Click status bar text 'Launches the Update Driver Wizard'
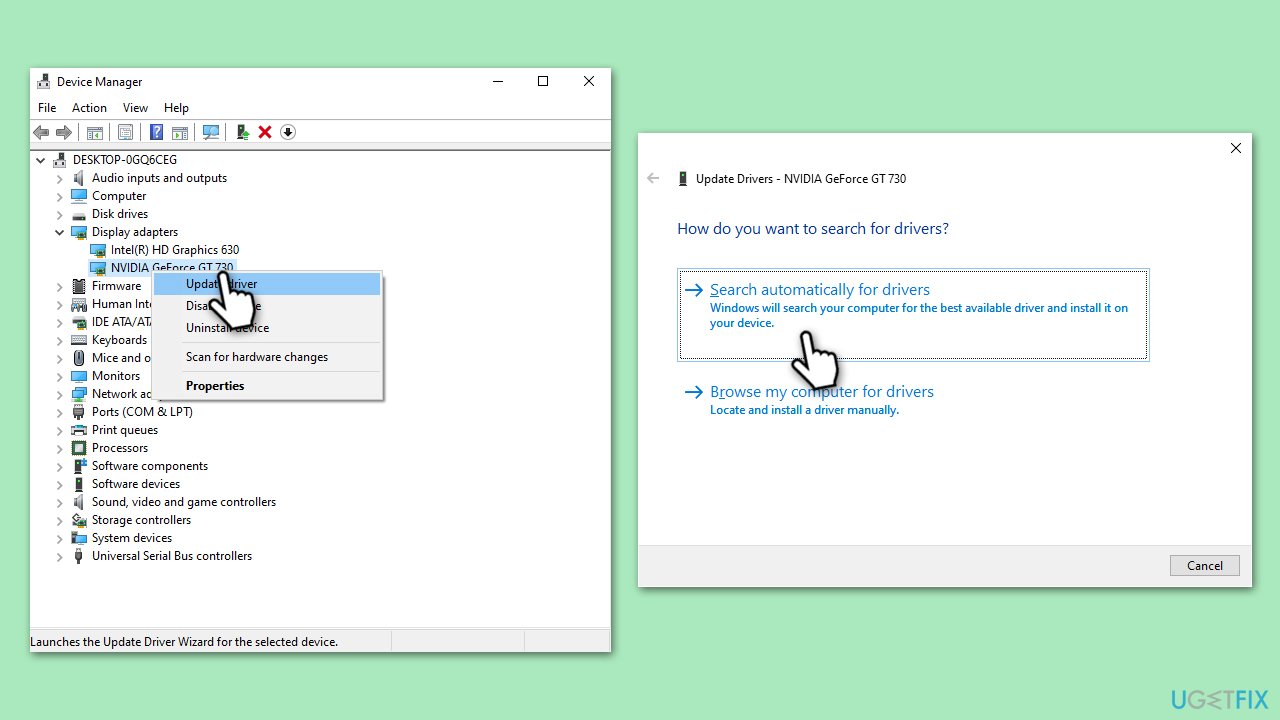 coord(184,642)
